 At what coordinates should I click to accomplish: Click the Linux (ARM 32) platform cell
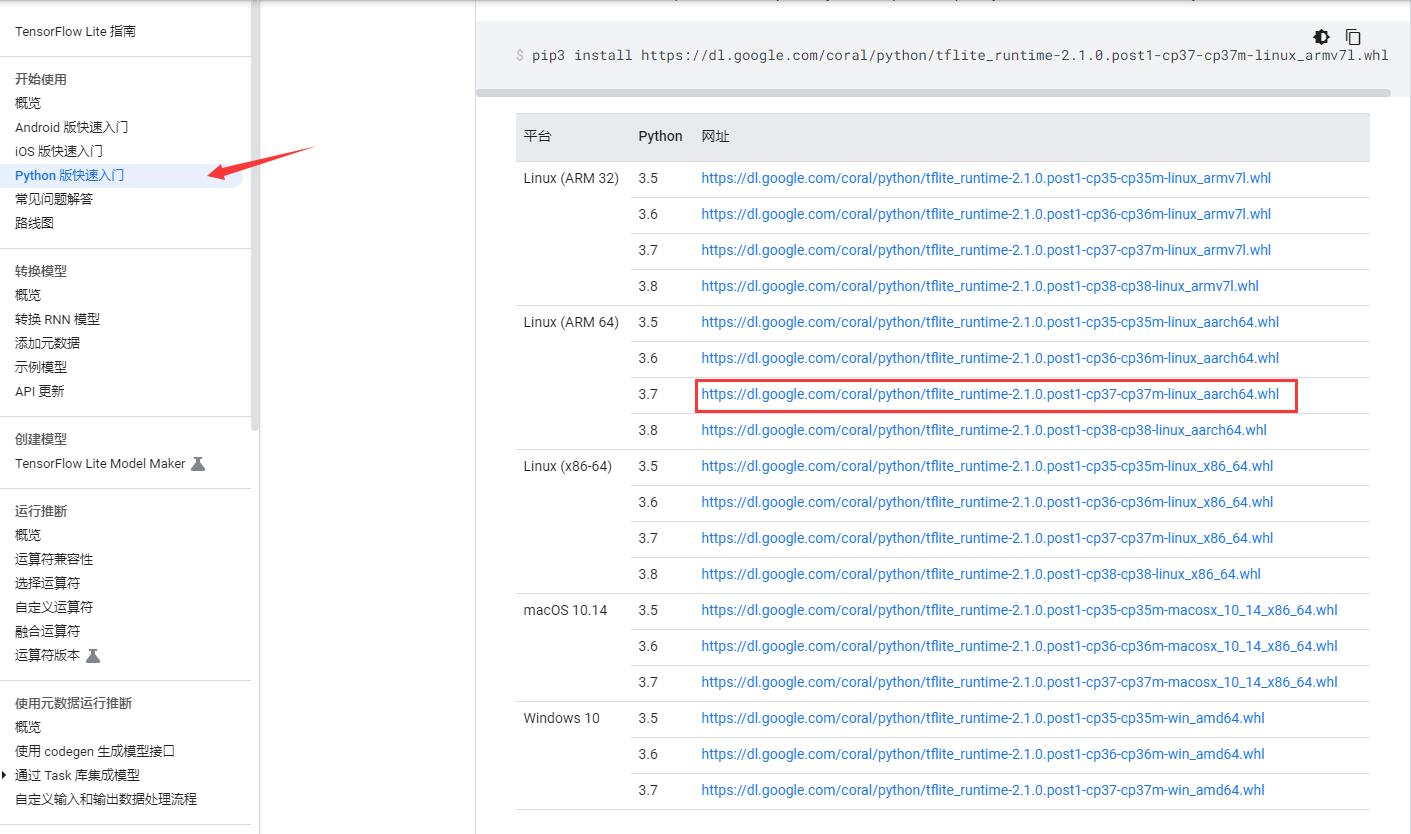571,178
